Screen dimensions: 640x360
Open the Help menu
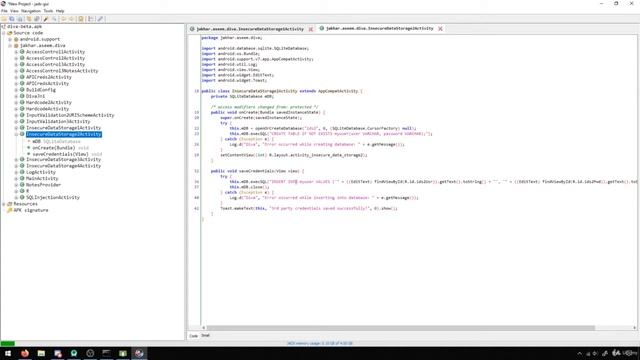60,11
